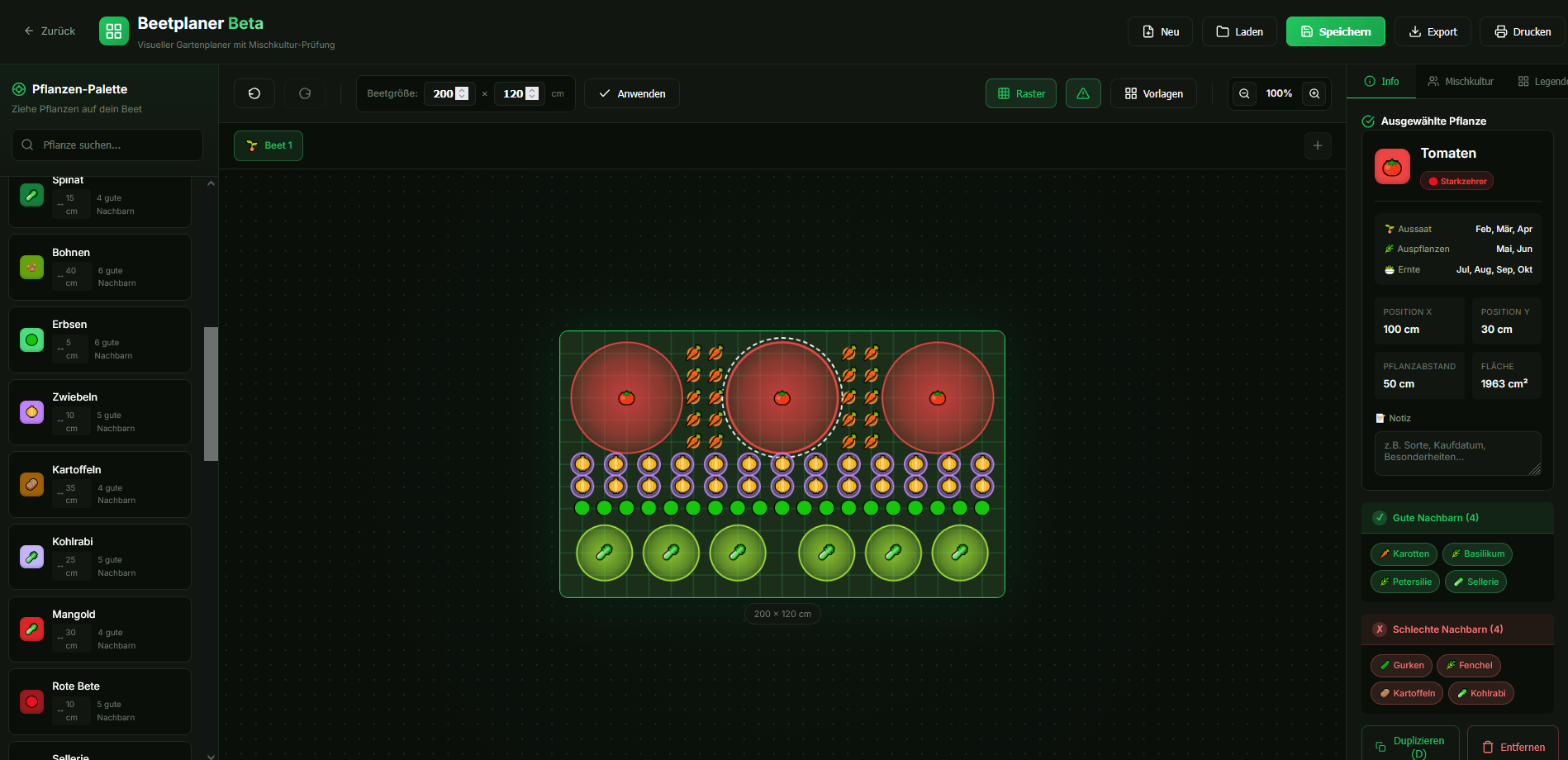Click the bed width stepper arrows
The image size is (1568, 760).
[462, 93]
